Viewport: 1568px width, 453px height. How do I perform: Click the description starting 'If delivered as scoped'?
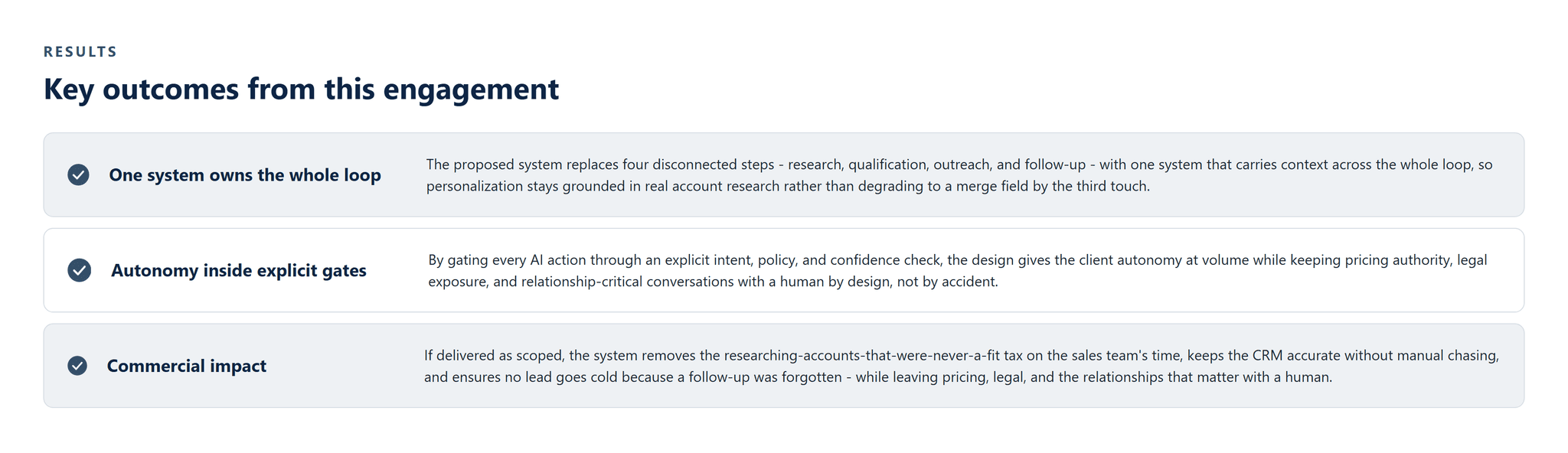(962, 367)
